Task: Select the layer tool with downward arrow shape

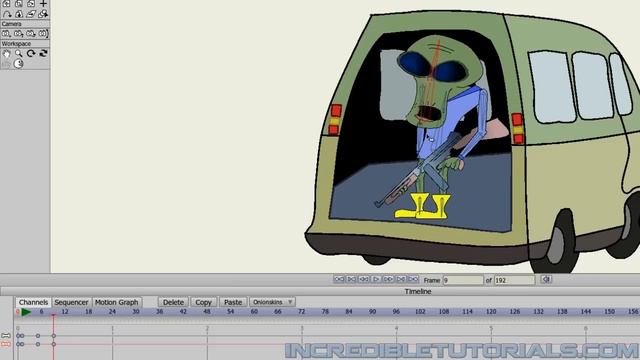Action: coord(19,14)
